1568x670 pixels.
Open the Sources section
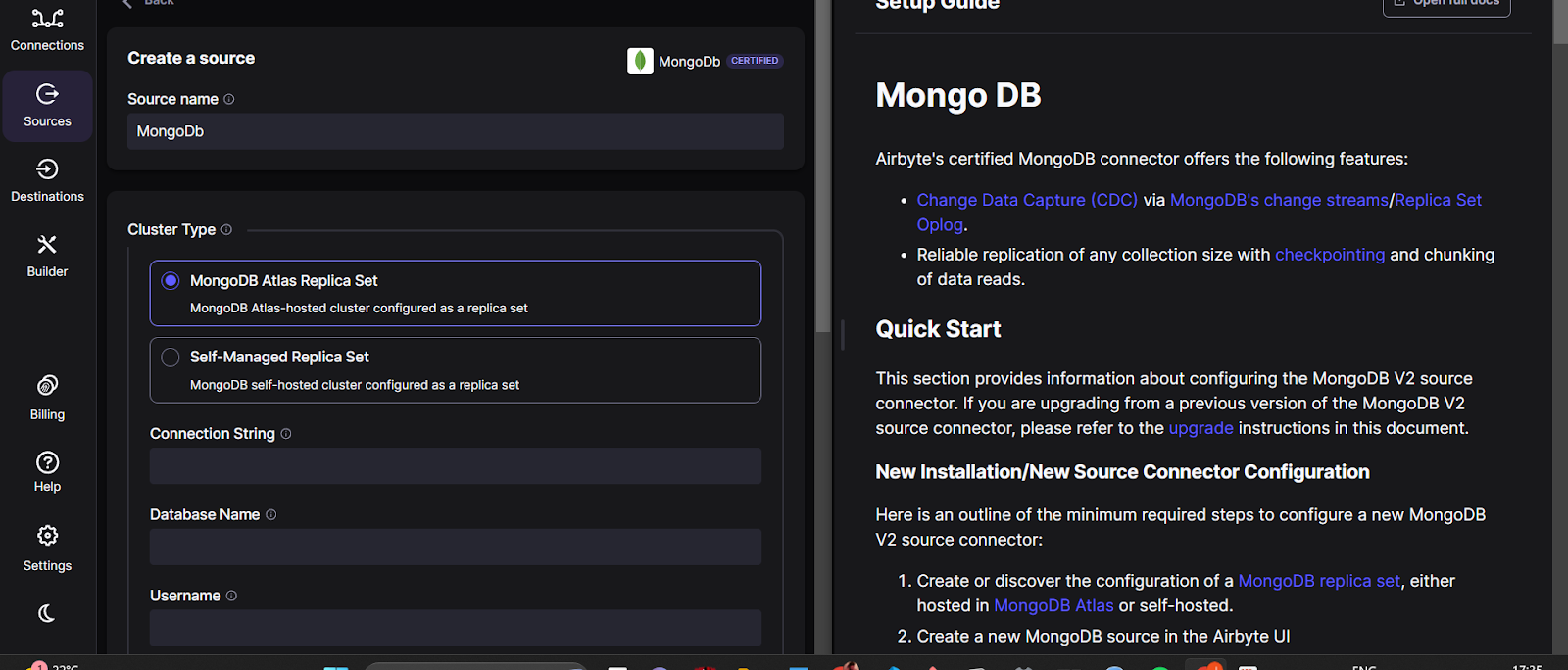click(47, 106)
